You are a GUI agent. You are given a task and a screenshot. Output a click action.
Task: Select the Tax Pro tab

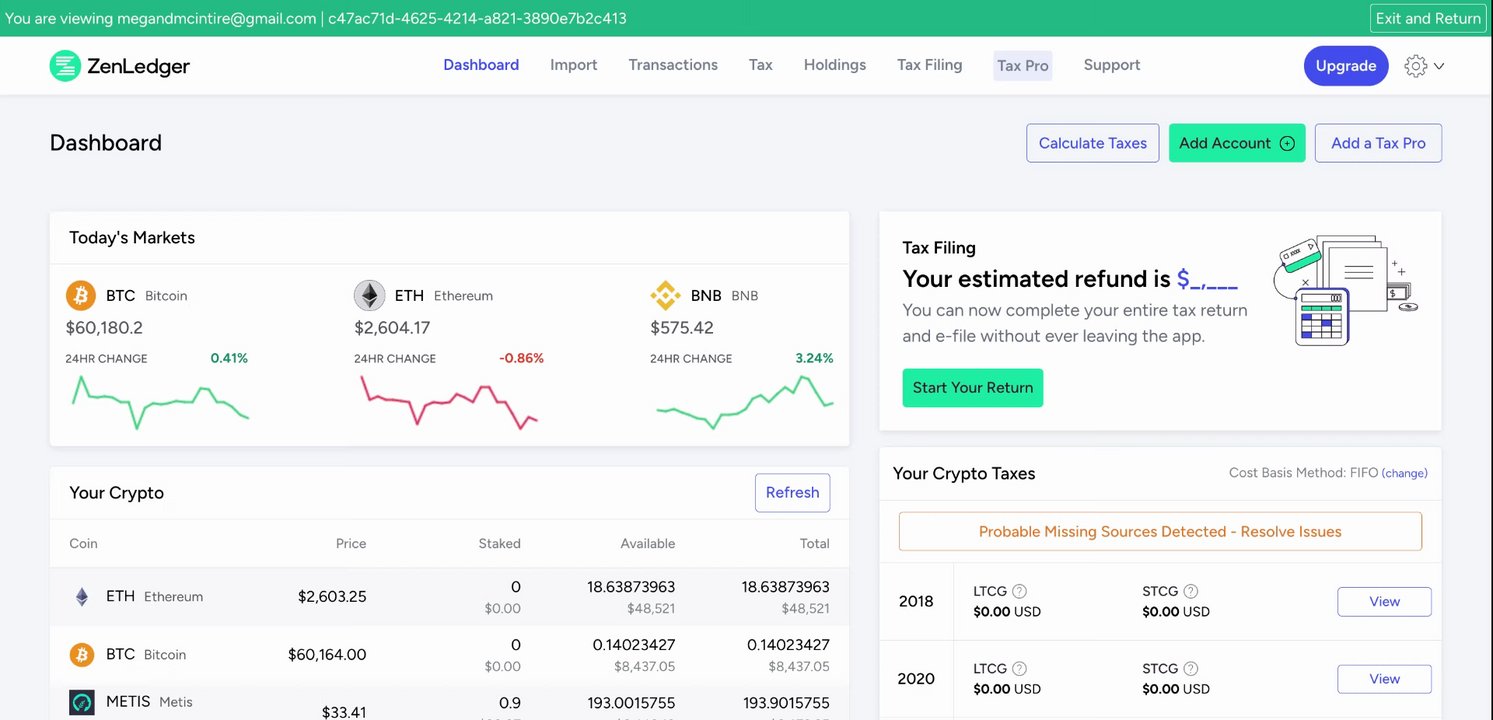pyautogui.click(x=1023, y=66)
